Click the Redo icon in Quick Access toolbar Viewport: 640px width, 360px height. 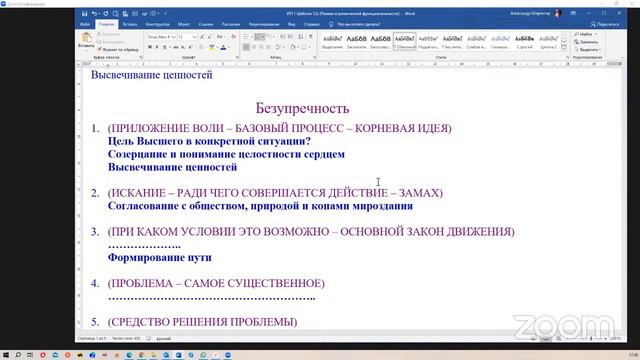coord(106,13)
